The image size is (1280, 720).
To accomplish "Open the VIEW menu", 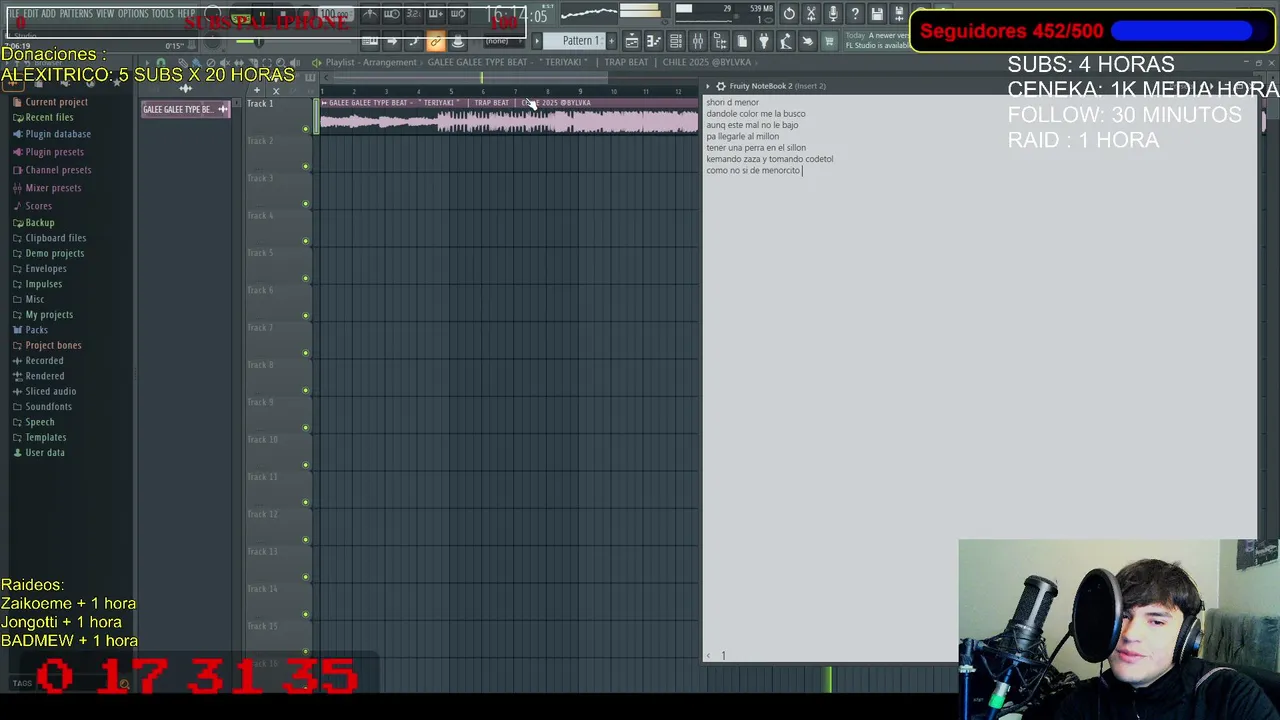I will (105, 14).
